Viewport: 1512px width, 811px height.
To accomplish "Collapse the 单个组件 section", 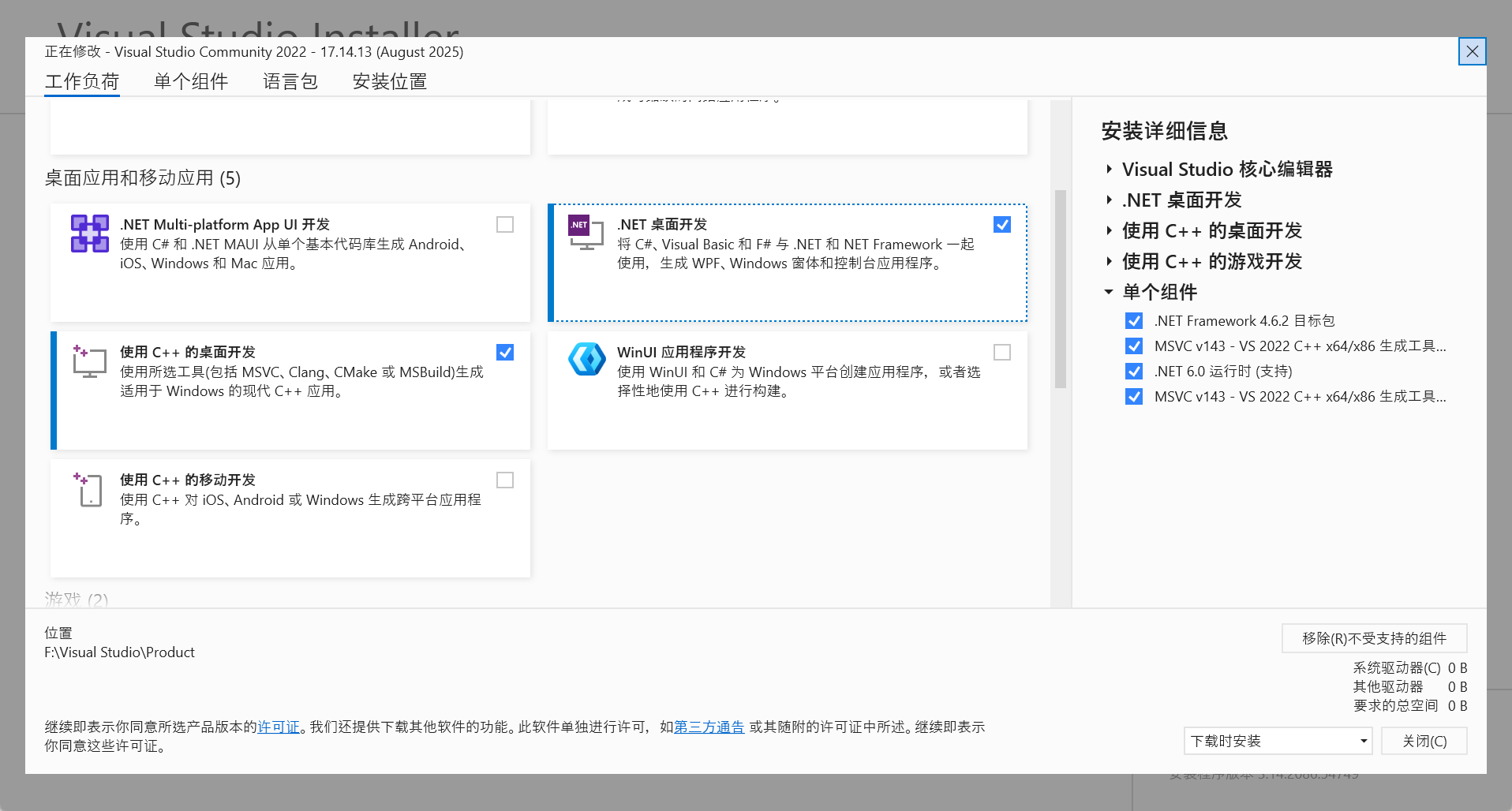I will click(x=1109, y=293).
